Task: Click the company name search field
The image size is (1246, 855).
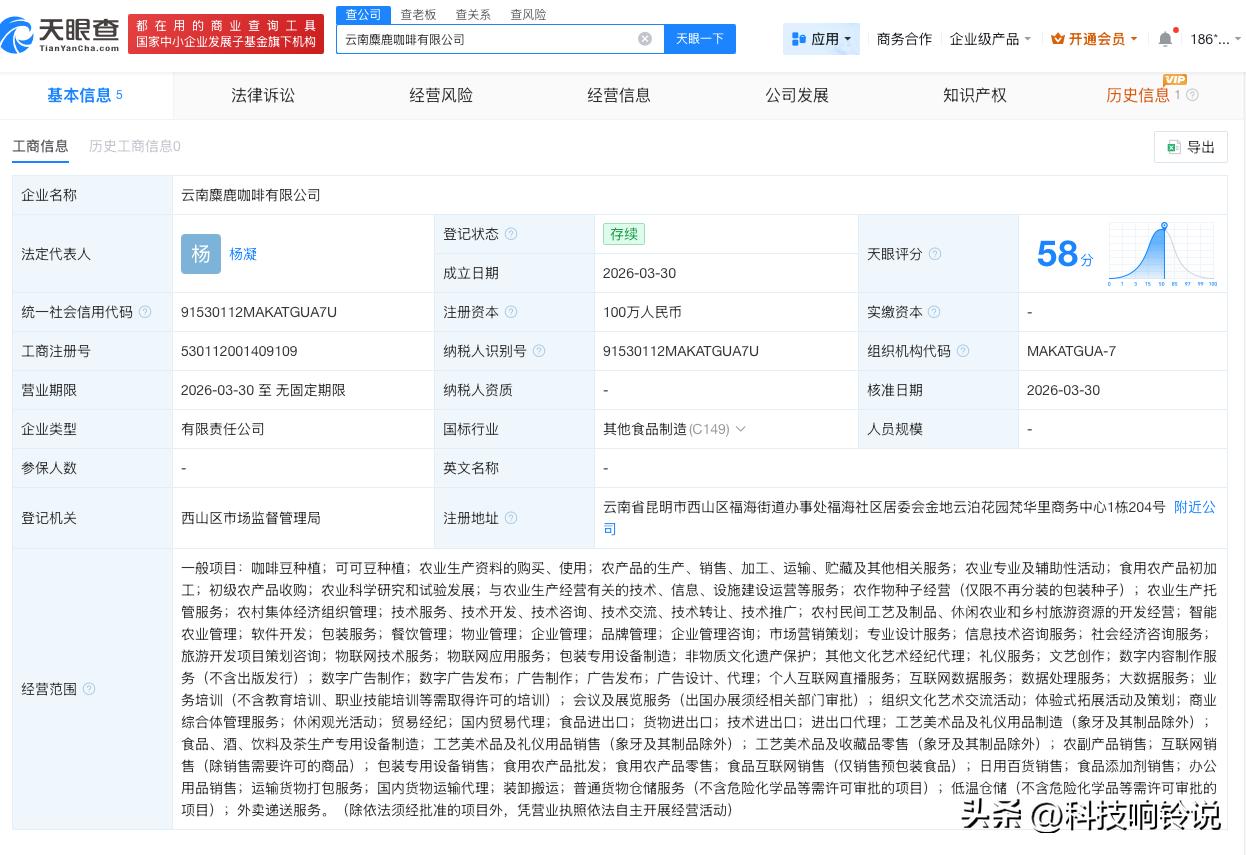Action: [x=485, y=39]
